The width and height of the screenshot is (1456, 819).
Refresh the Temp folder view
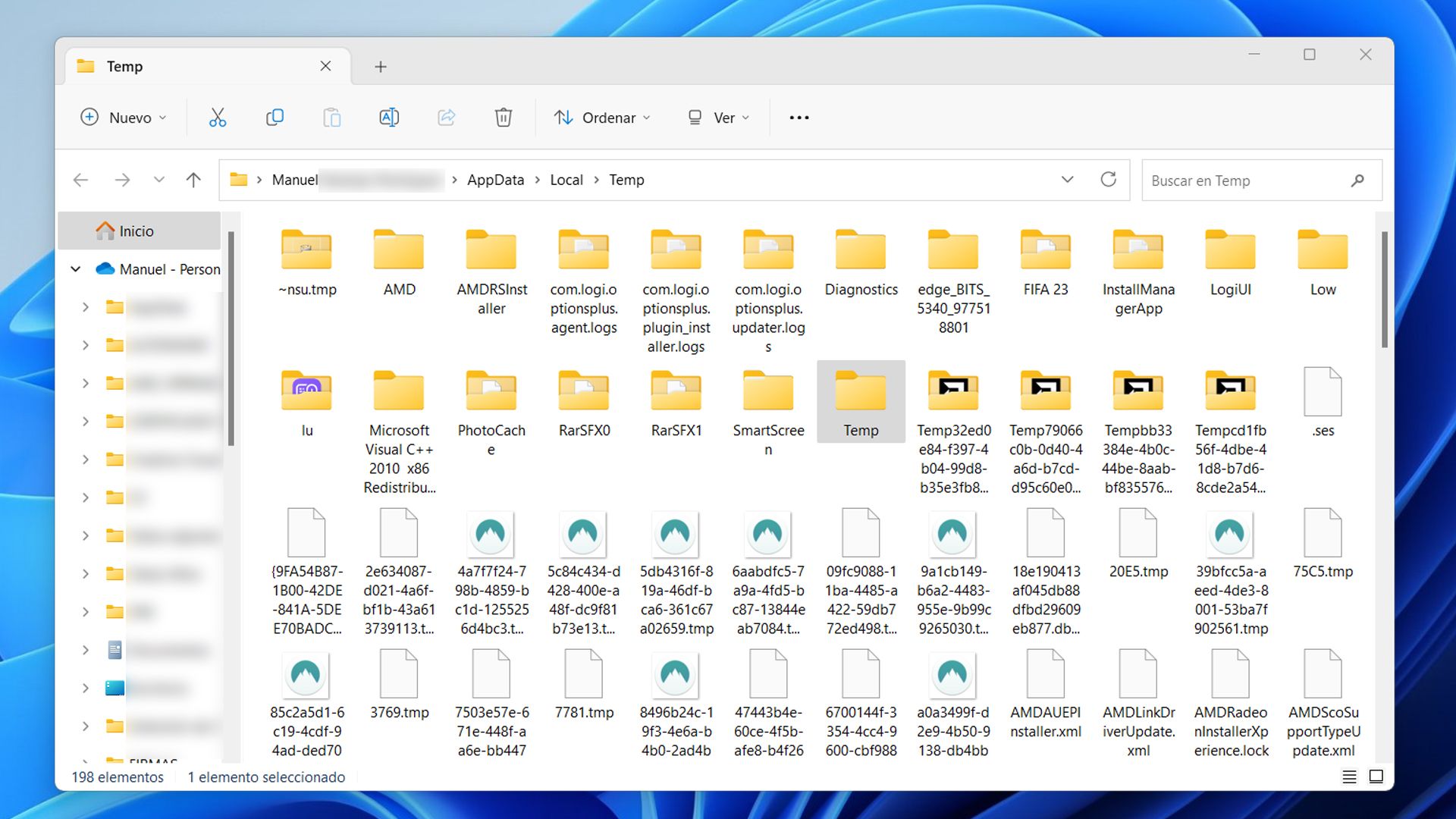click(1109, 180)
